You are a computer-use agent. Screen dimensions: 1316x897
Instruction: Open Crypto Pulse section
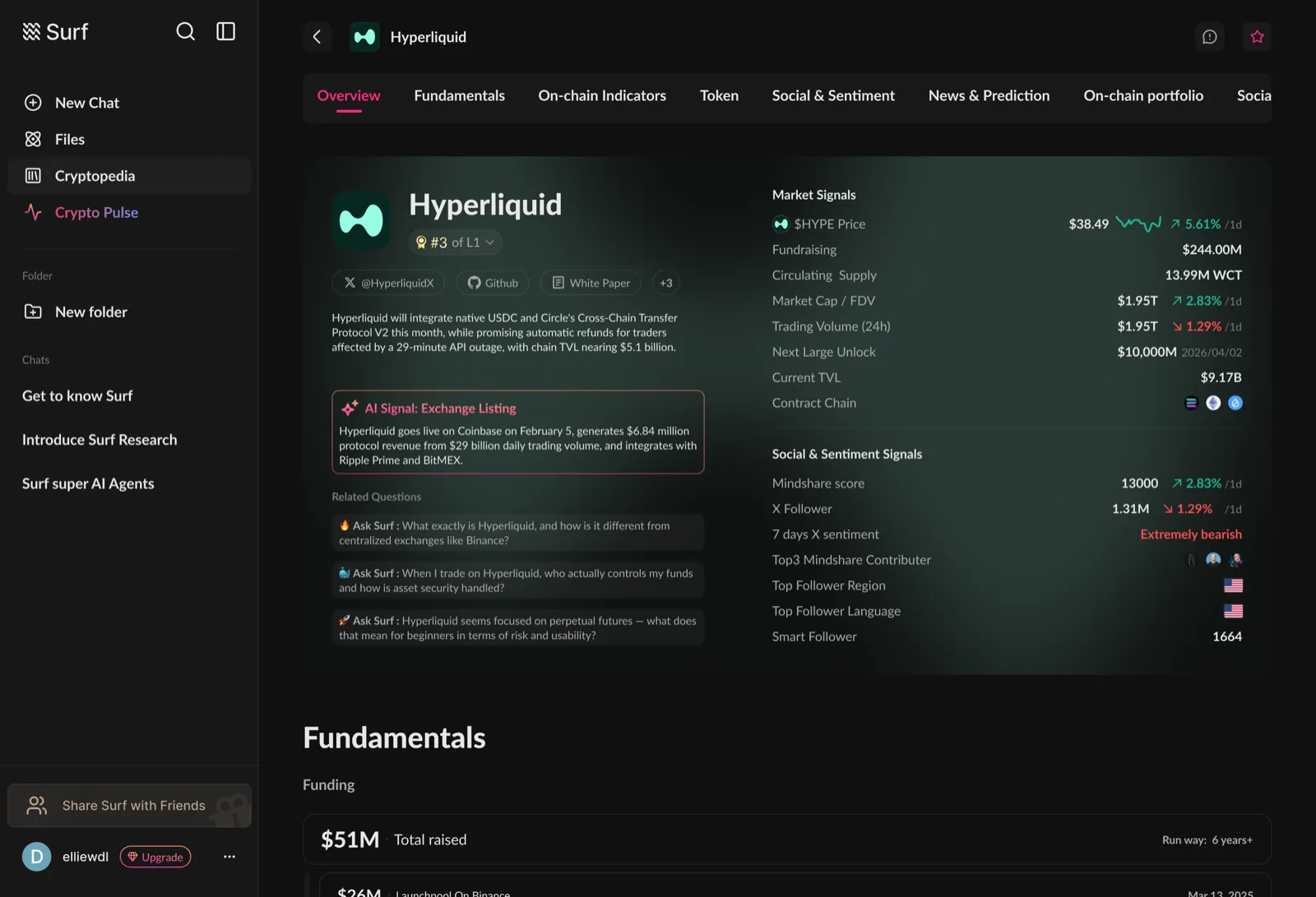pyautogui.click(x=129, y=212)
